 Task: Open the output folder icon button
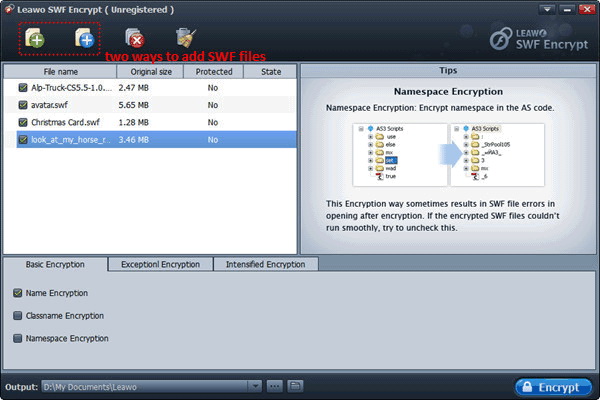(x=295, y=386)
